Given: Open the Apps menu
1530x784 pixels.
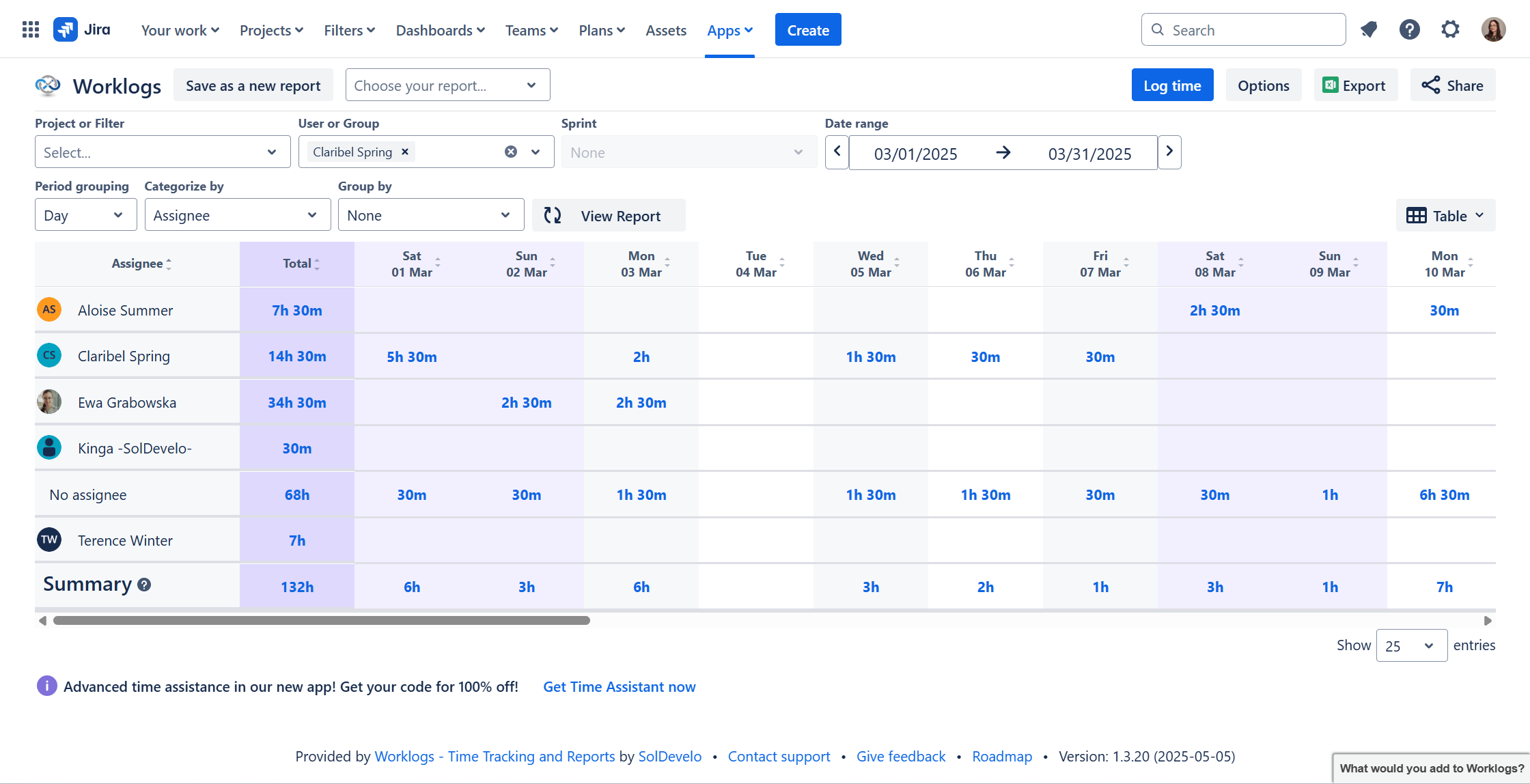Looking at the screenshot, I should [729, 30].
